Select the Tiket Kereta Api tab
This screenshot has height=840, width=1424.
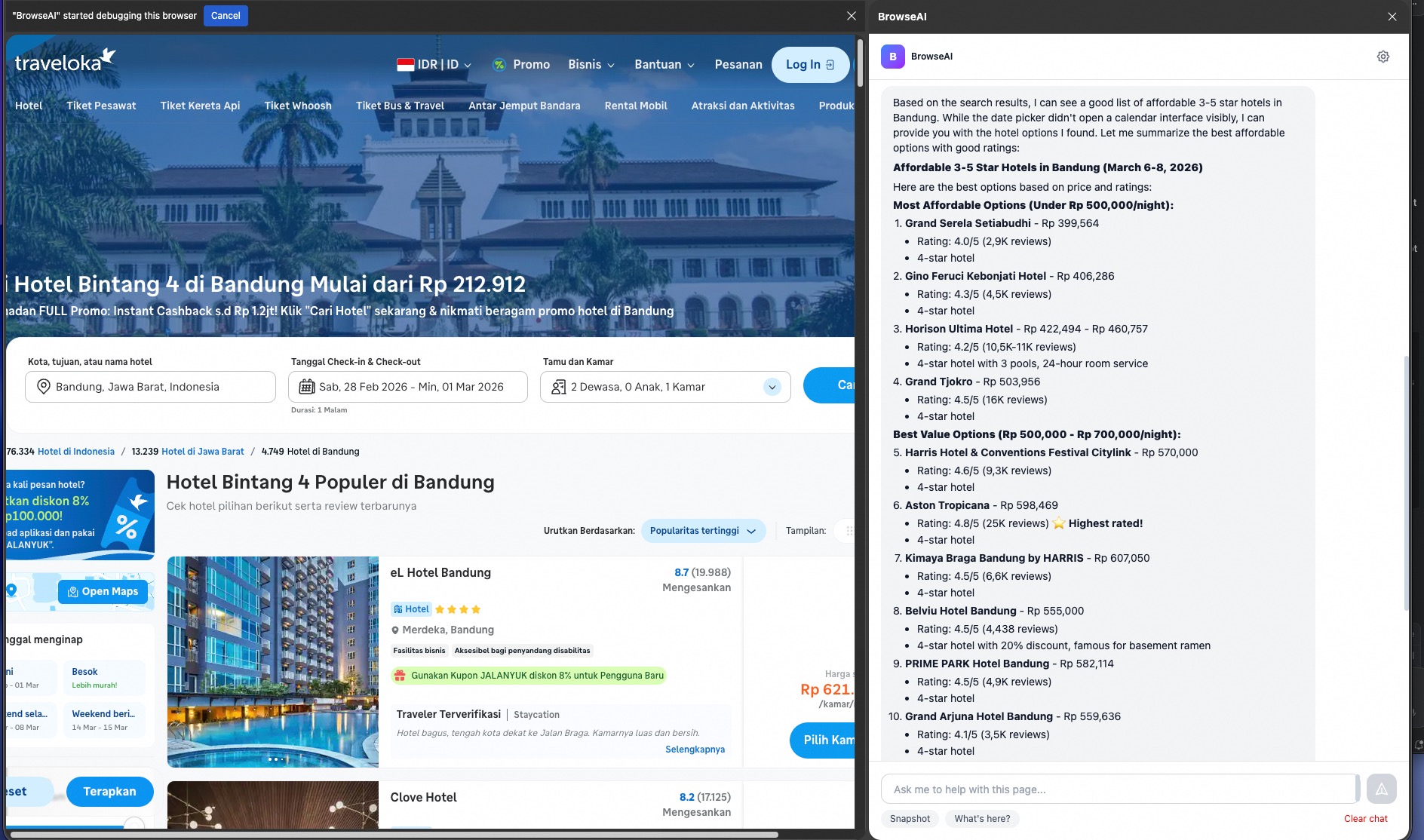[x=200, y=106]
